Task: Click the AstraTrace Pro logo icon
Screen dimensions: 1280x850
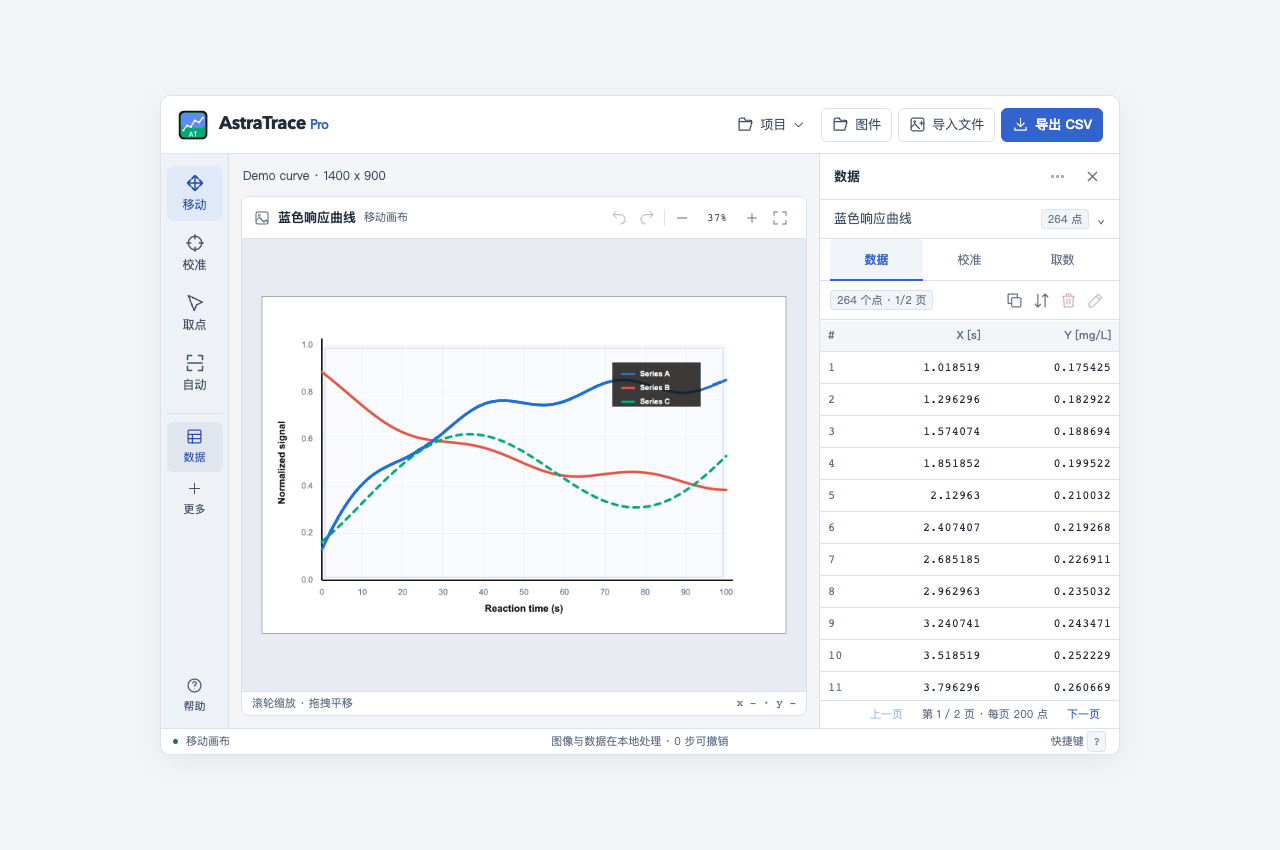Action: pyautogui.click(x=193, y=125)
